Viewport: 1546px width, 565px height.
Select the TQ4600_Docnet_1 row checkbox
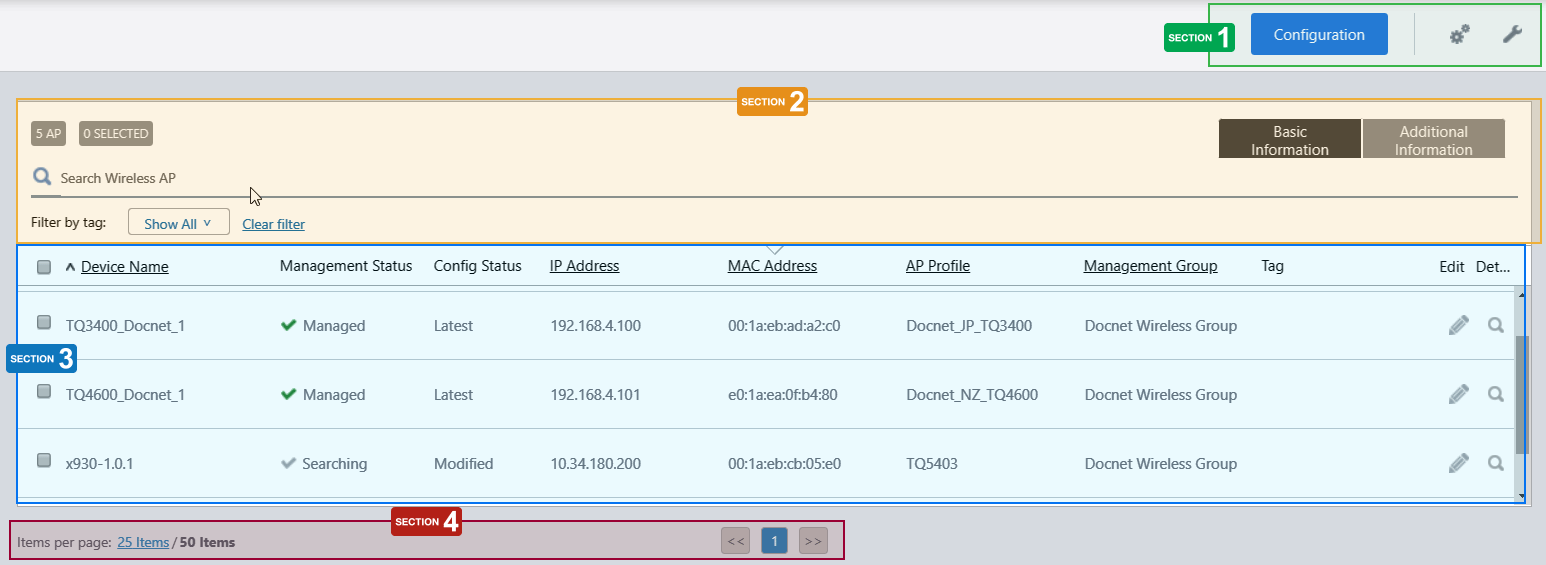[44, 391]
